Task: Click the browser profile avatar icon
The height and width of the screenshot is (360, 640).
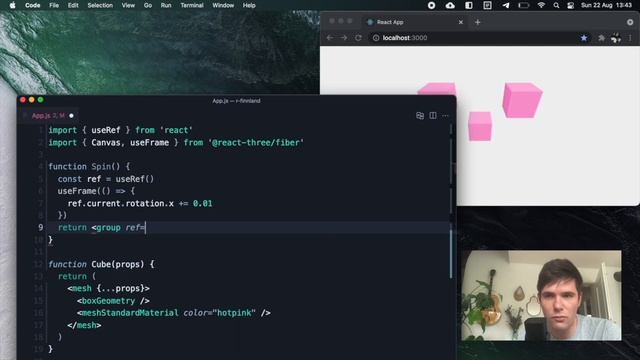Action: pyautogui.click(x=616, y=38)
